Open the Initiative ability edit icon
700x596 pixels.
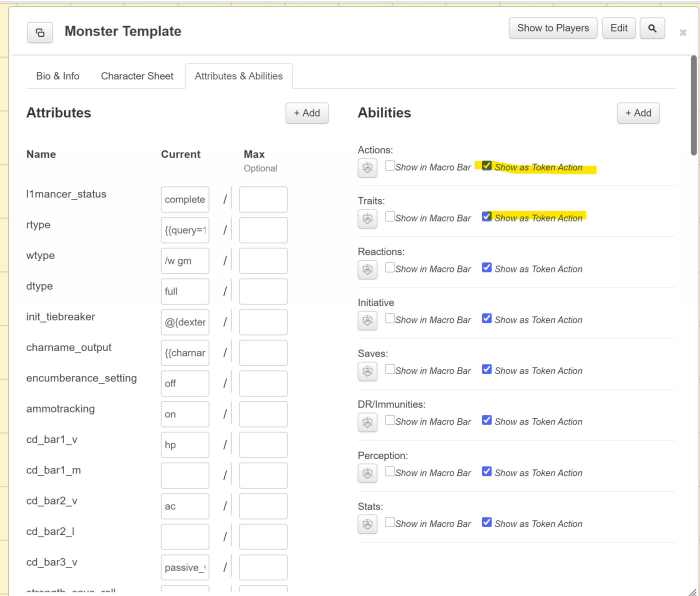pyautogui.click(x=367, y=321)
